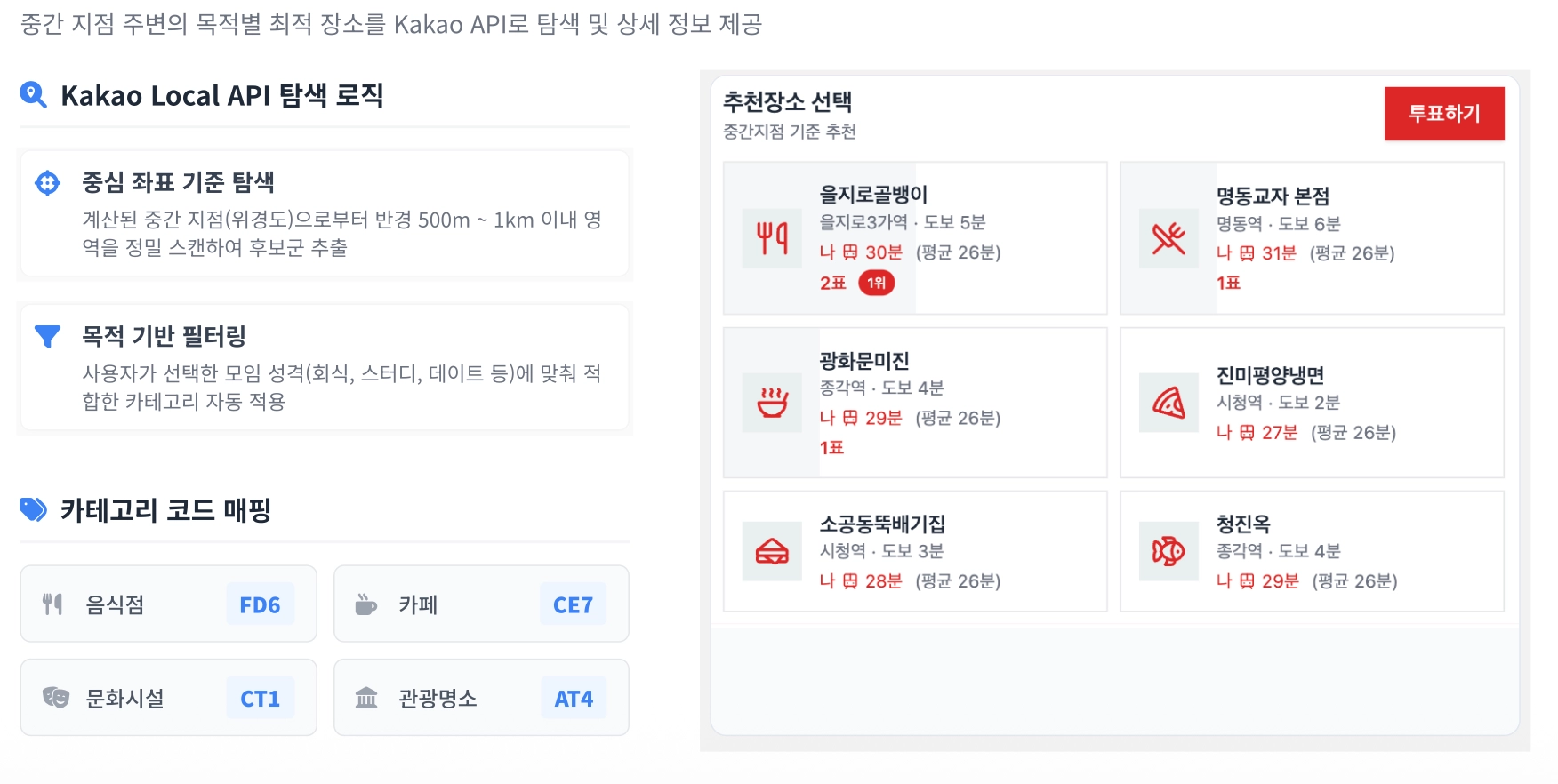1558x784 pixels.
Task: Click the tag icon beside 카테고리 코드 매핑
Action: click(x=33, y=509)
